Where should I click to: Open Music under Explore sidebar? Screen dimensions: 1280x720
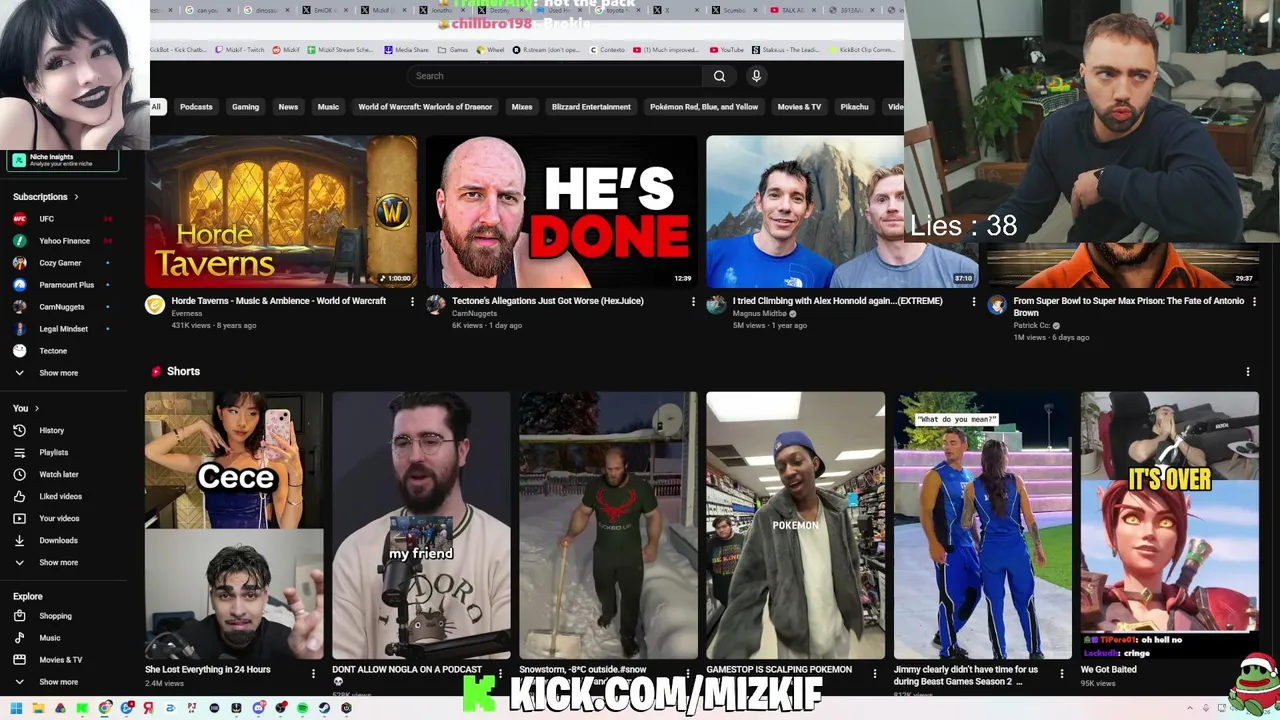(50, 638)
